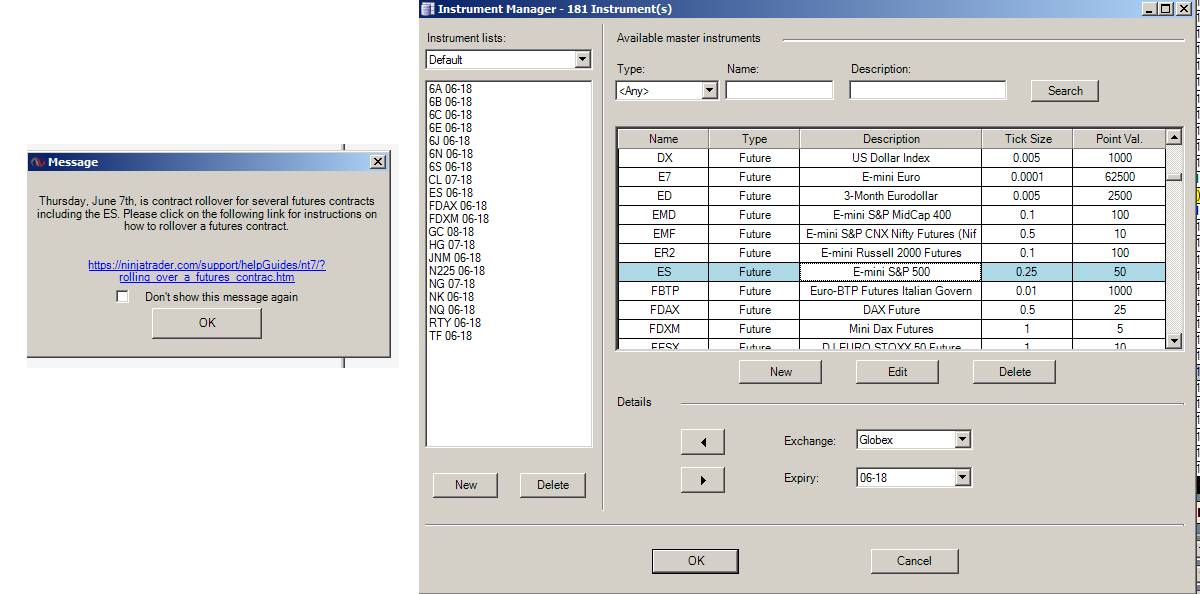This screenshot has height=594, width=1200.
Task: Click OK in Instrument Manager
Action: point(696,561)
